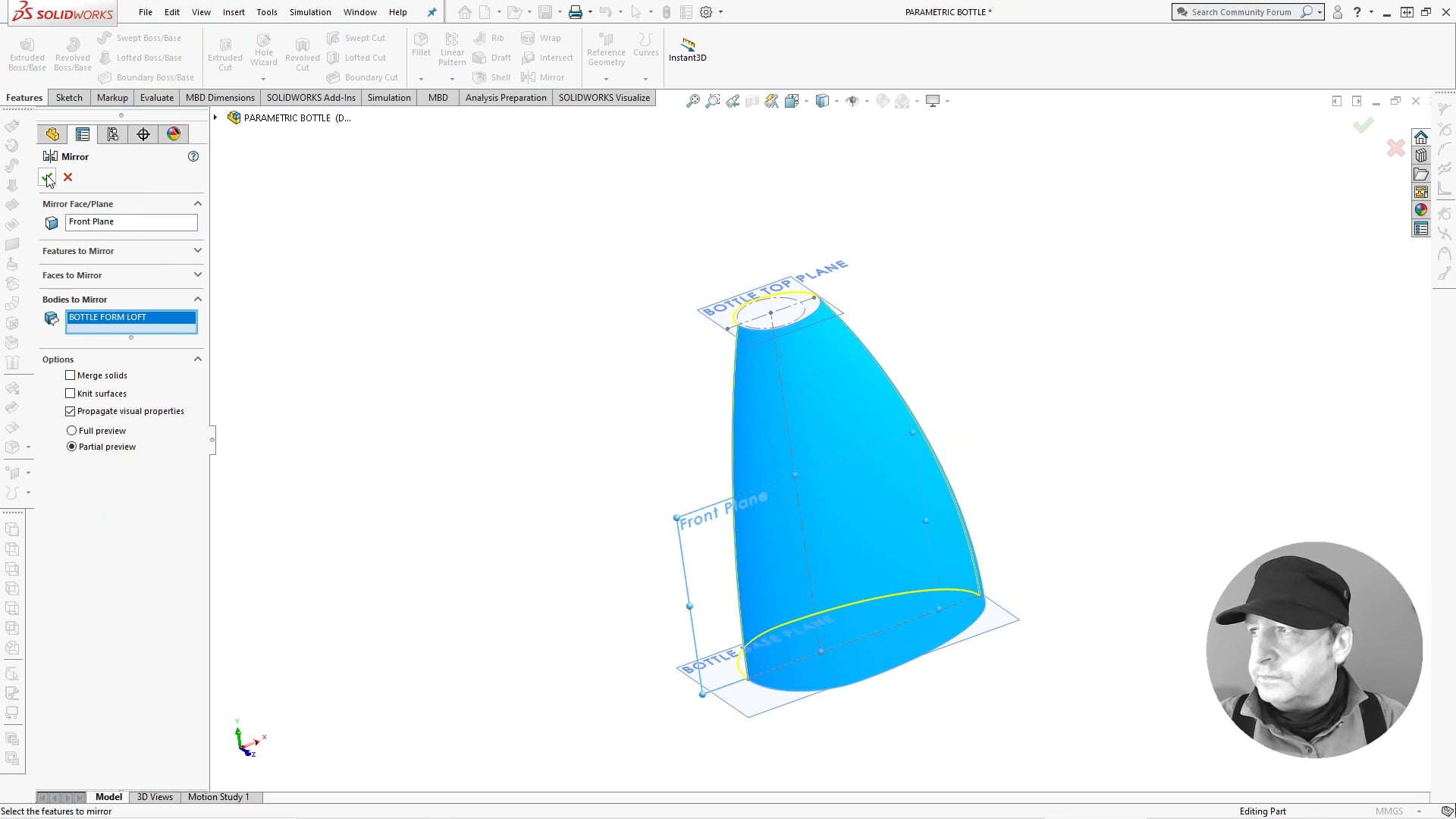Screen dimensions: 1456x819
Task: Select Full preview radio button
Action: (x=72, y=431)
